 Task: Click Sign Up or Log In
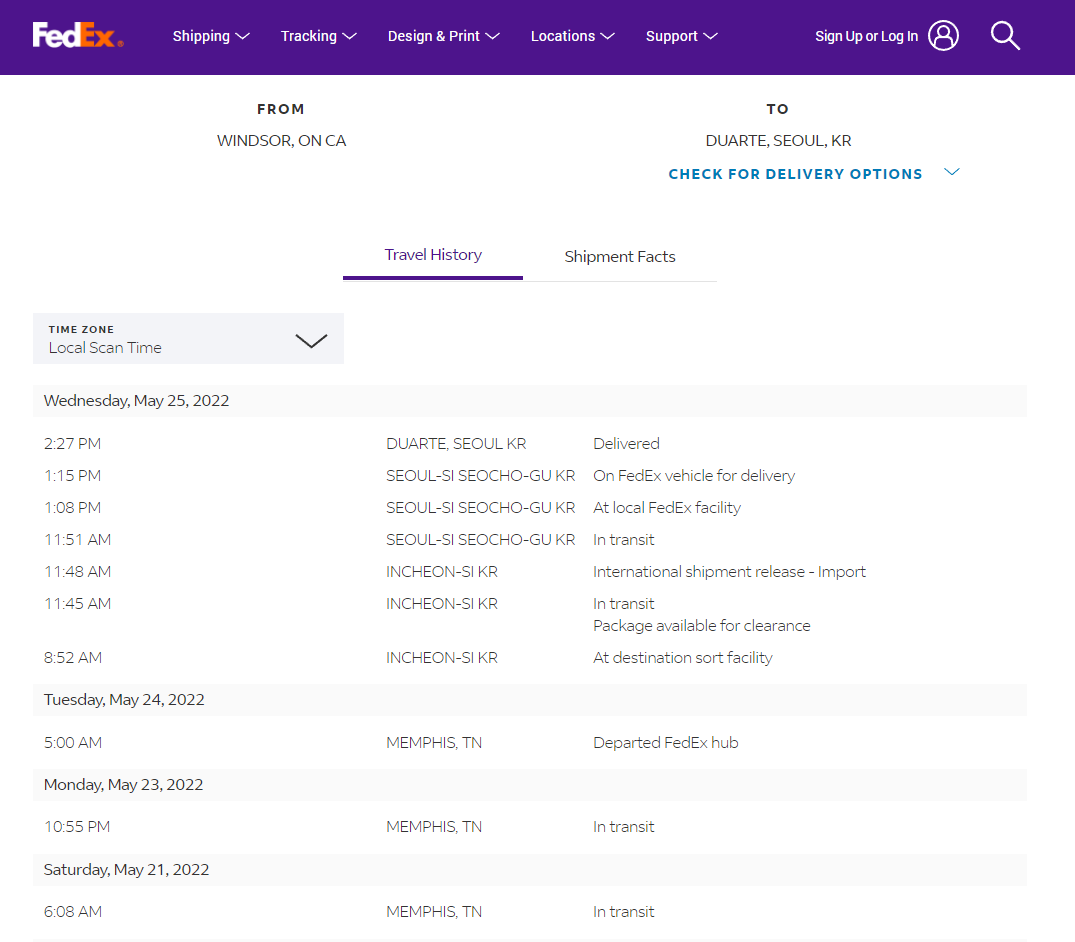click(x=866, y=36)
